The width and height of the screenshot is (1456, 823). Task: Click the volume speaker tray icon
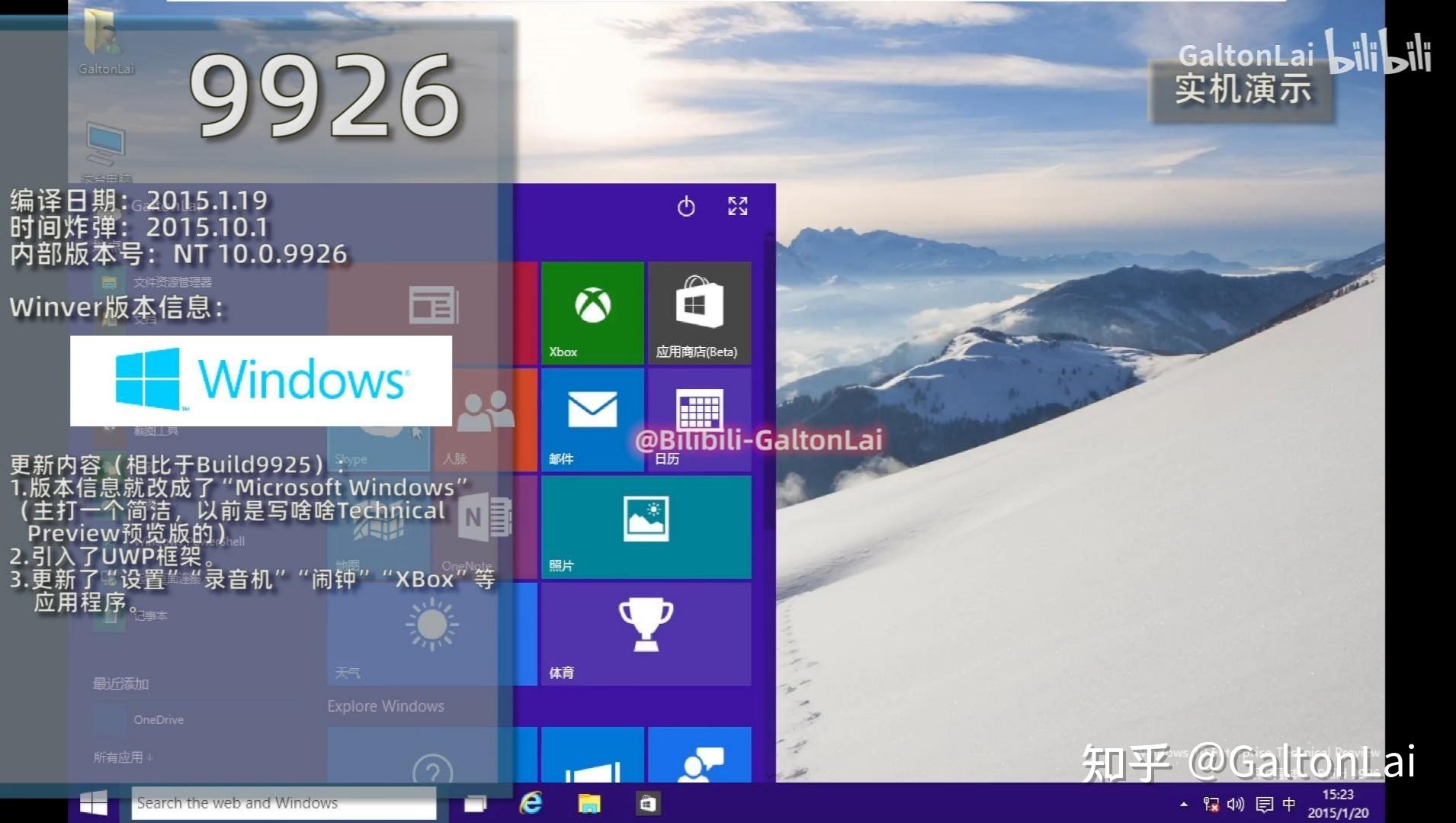1236,804
